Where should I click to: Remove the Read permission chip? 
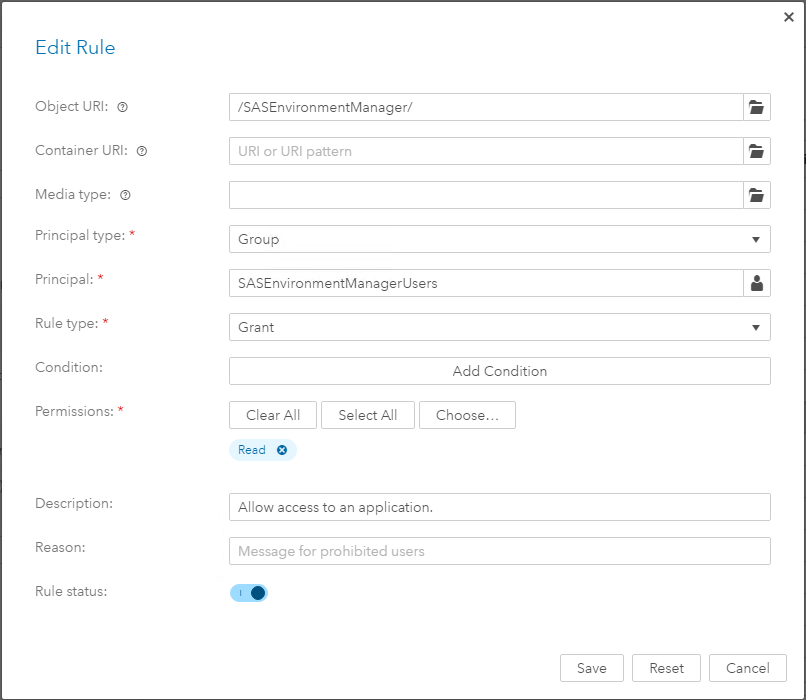282,450
